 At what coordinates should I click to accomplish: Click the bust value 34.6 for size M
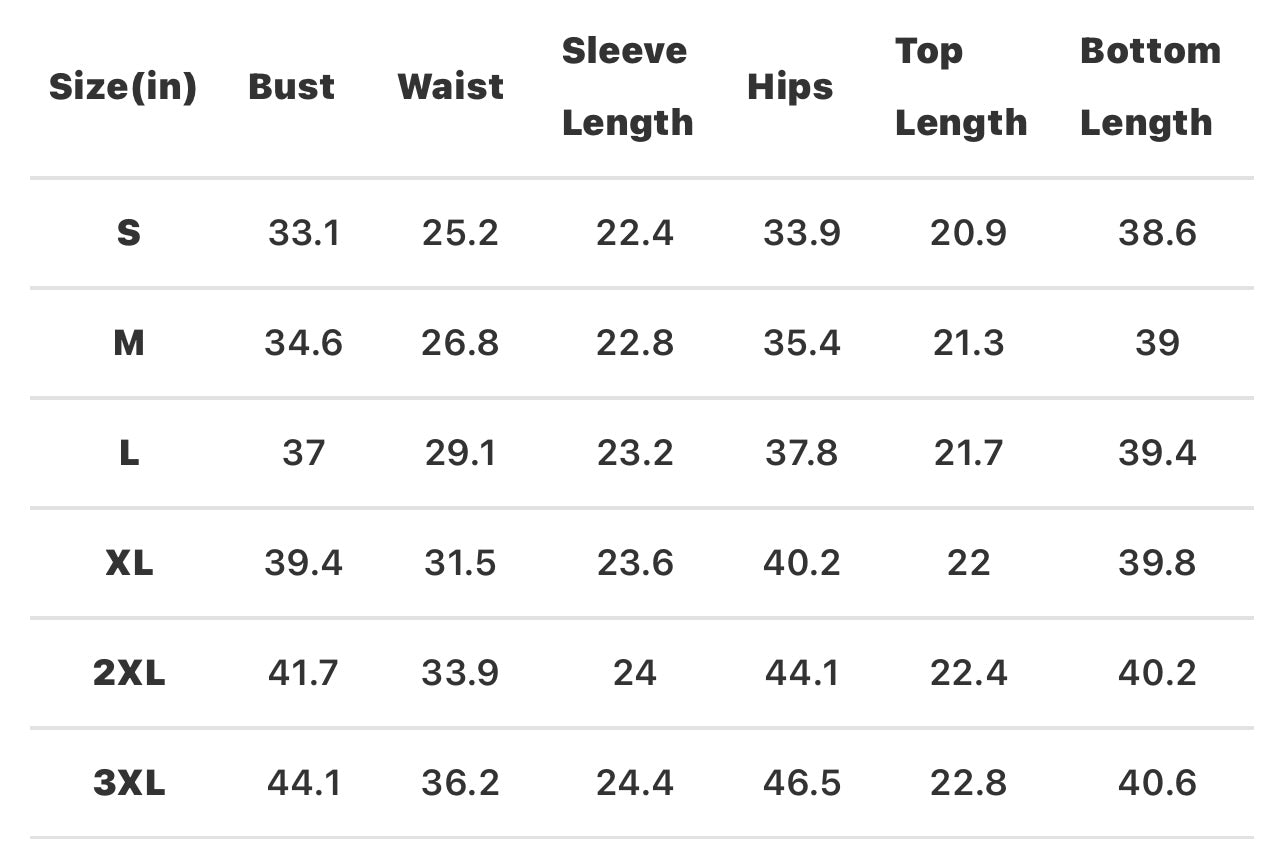(x=303, y=343)
